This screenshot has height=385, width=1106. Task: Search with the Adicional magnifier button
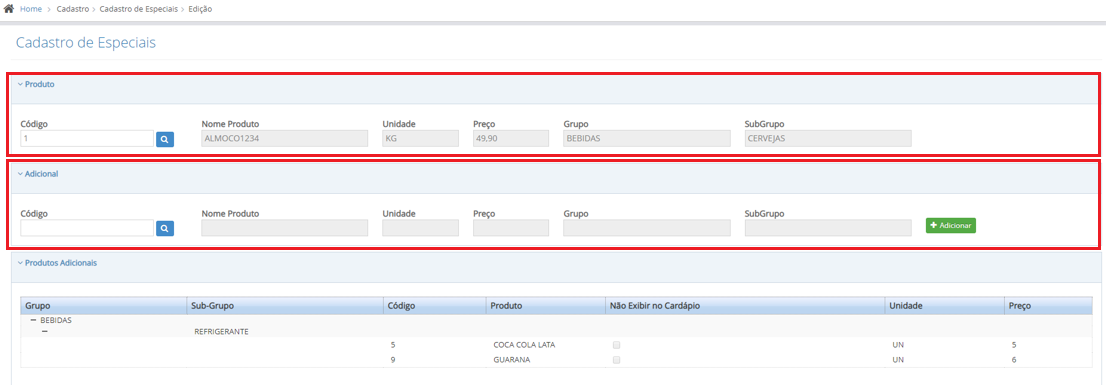165,228
